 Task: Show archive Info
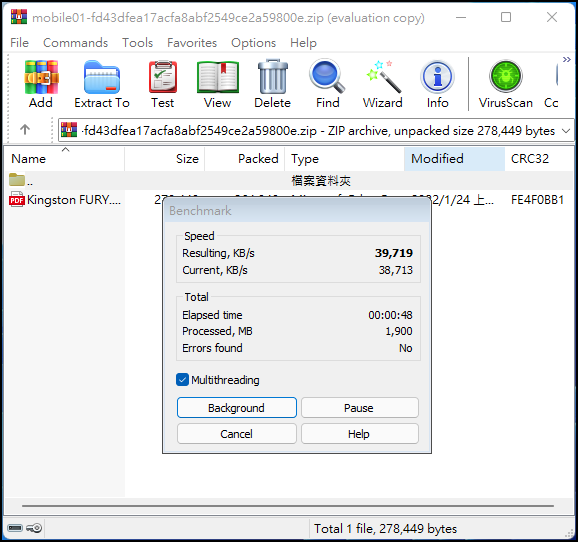coord(437,77)
